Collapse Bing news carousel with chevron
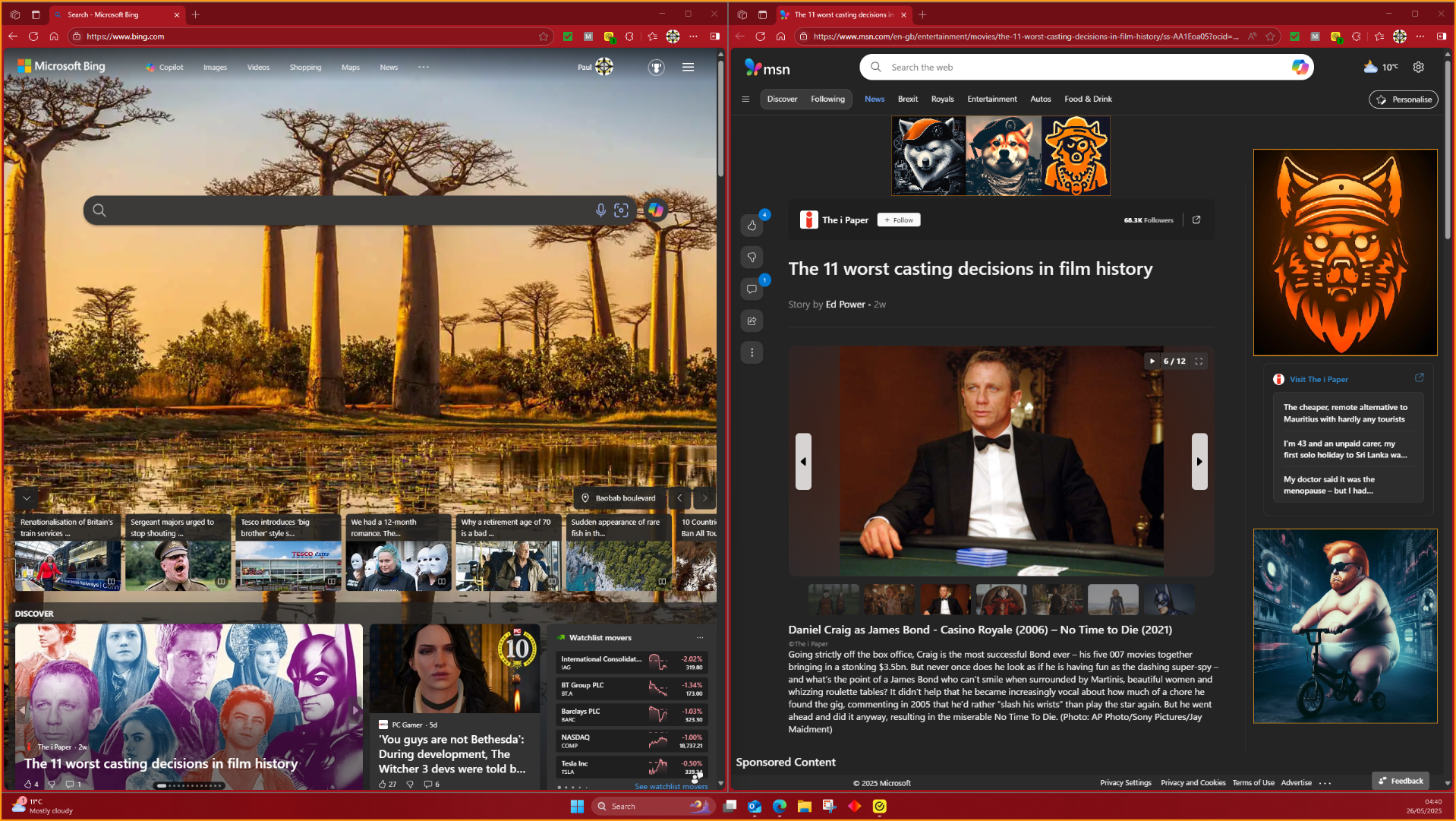This screenshot has height=821, width=1456. click(27, 498)
